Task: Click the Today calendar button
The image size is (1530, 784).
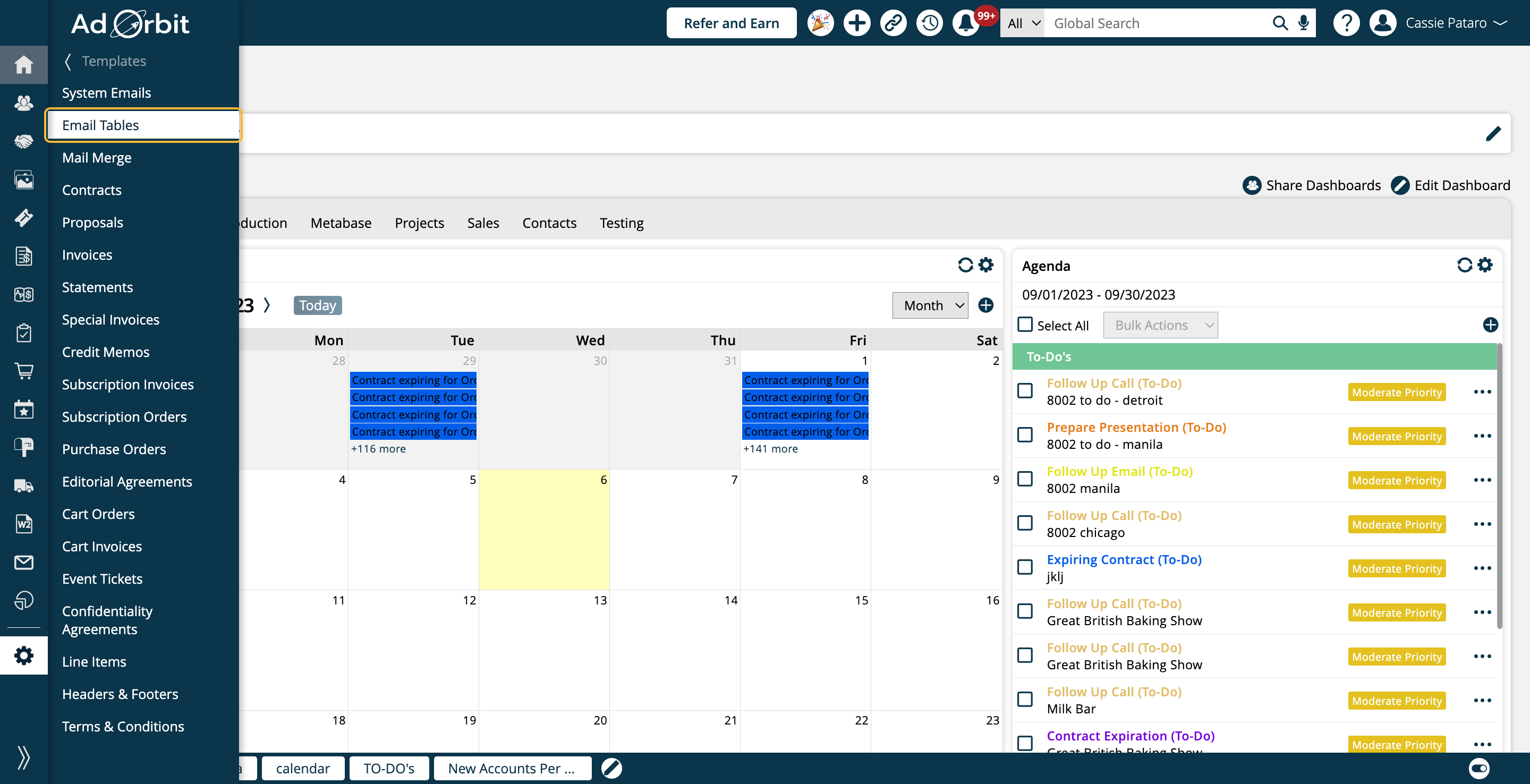Action: click(317, 305)
